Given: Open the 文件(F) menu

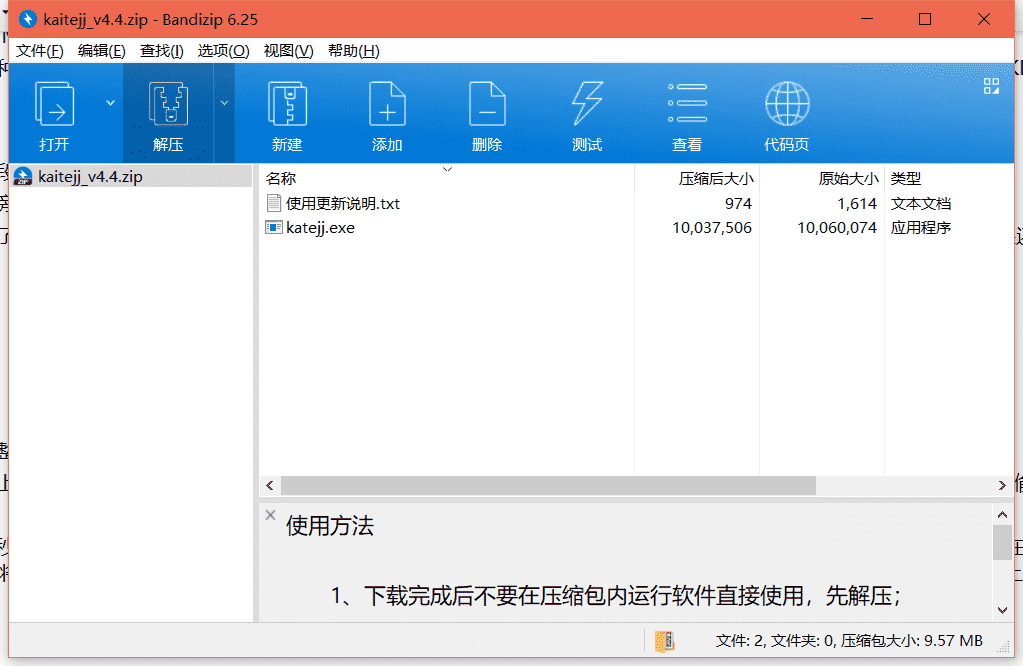Looking at the screenshot, I should (x=40, y=51).
